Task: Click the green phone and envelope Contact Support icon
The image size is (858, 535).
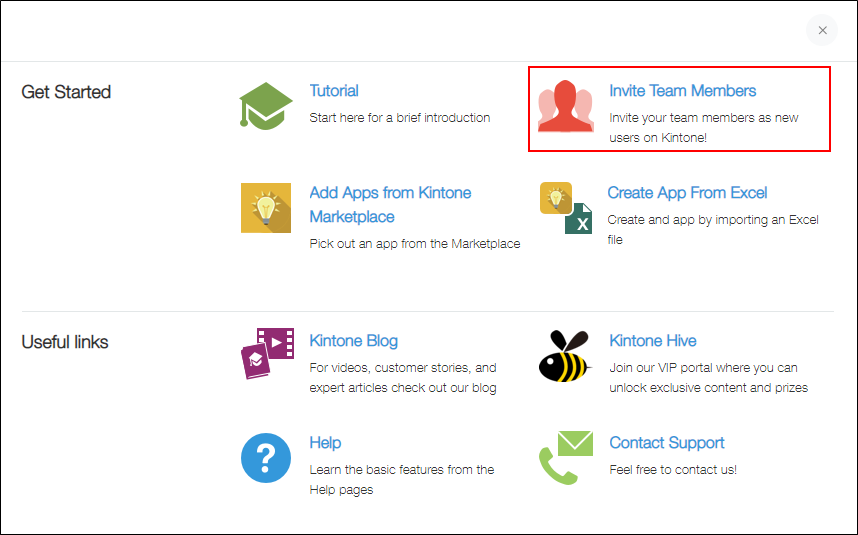Action: pos(566,458)
